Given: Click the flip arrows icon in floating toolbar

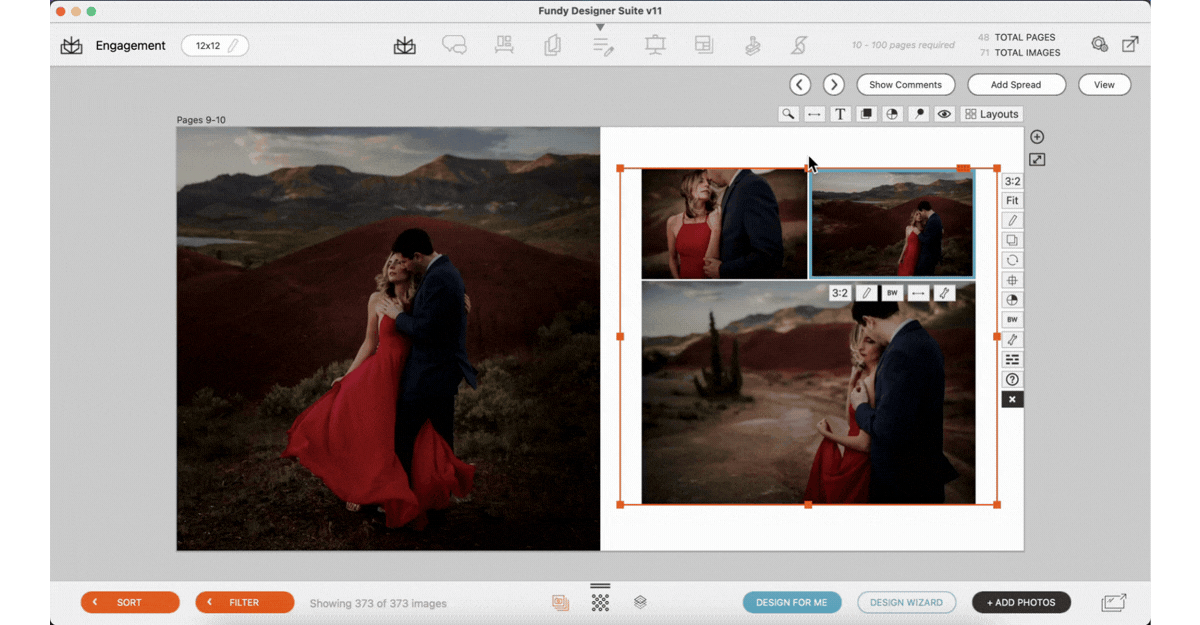Looking at the screenshot, I should 918,293.
